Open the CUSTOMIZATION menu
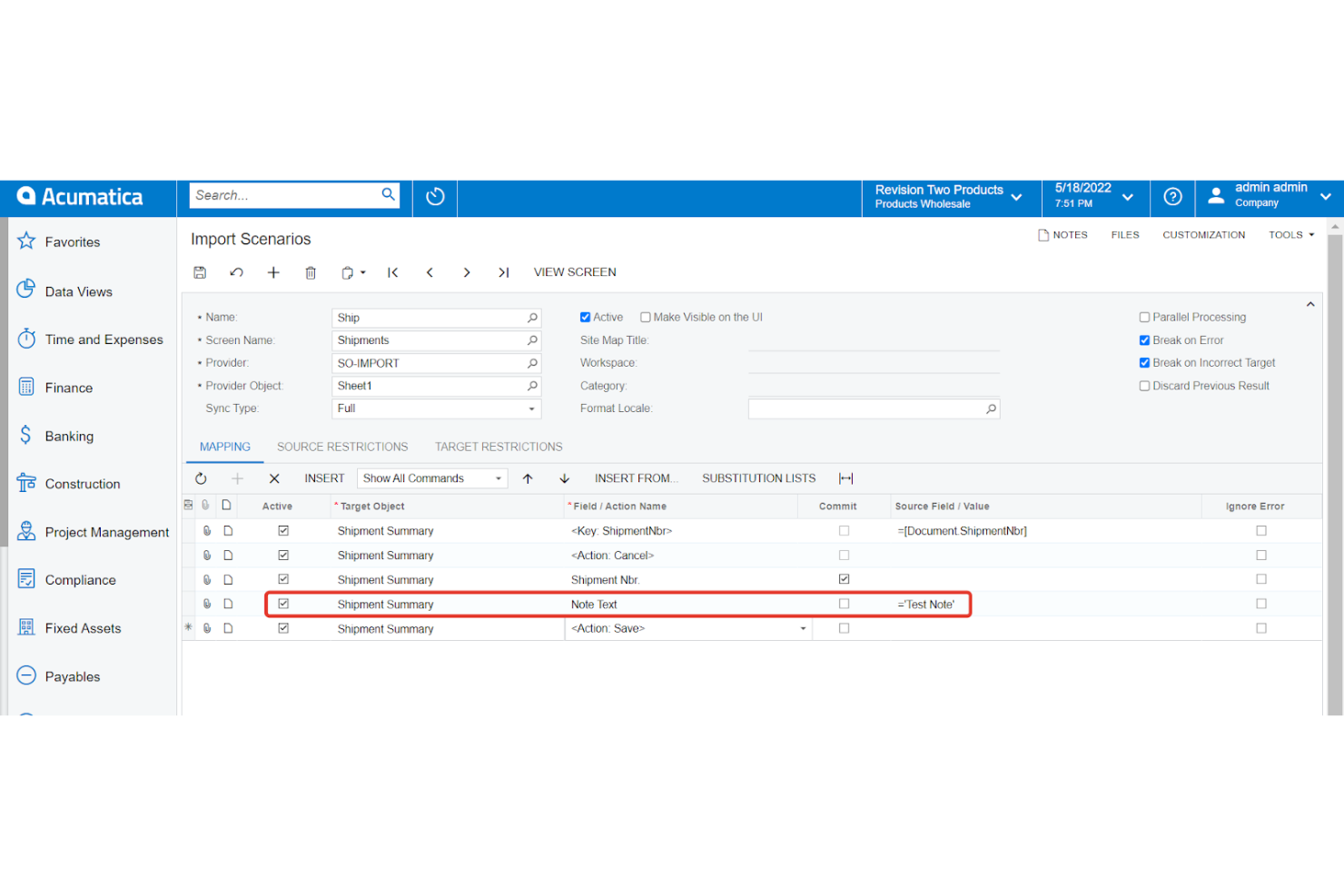This screenshot has width=1344, height=896. pyautogui.click(x=1204, y=235)
